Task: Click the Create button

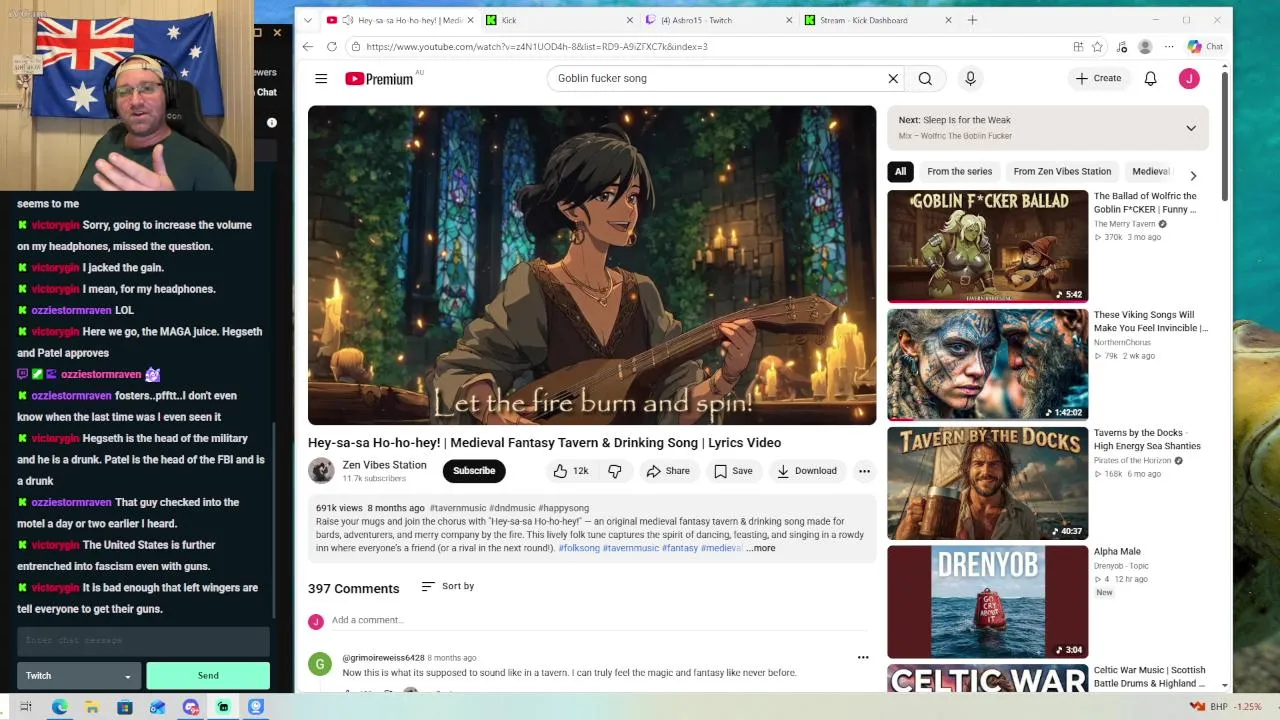Action: point(1098,78)
